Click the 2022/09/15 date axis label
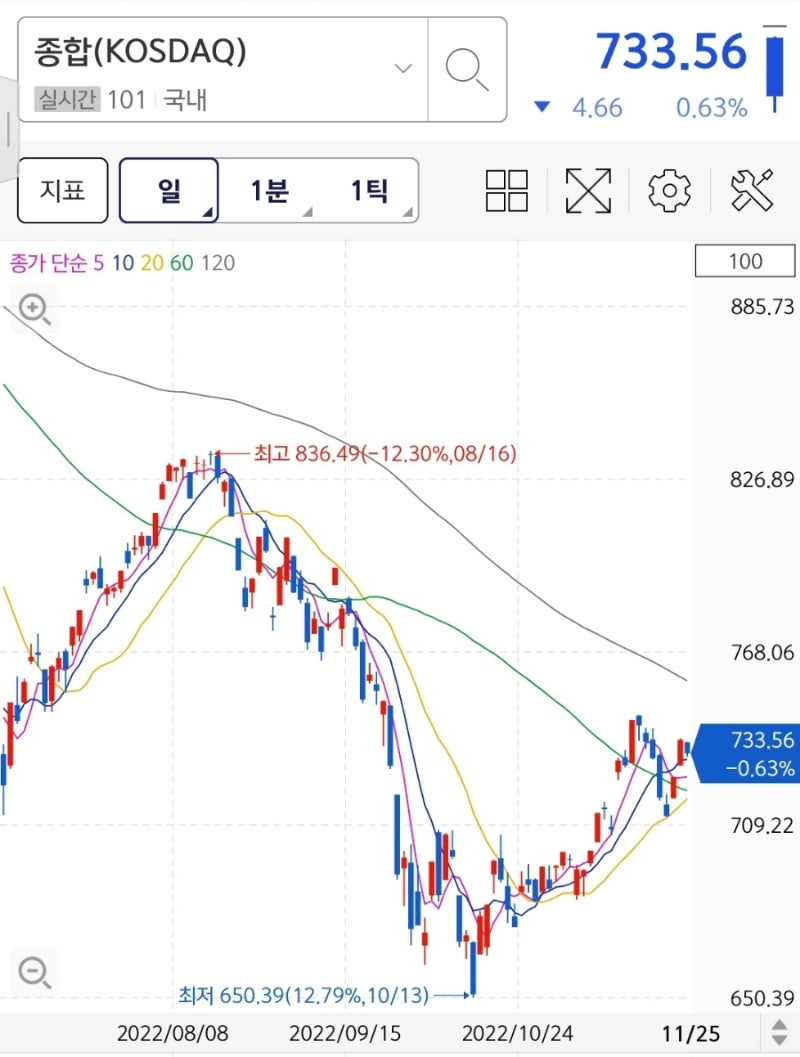This screenshot has width=800, height=1057. point(345,1033)
